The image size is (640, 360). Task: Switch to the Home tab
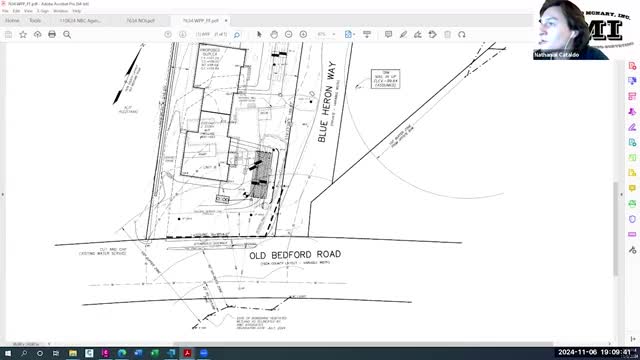click(12, 20)
